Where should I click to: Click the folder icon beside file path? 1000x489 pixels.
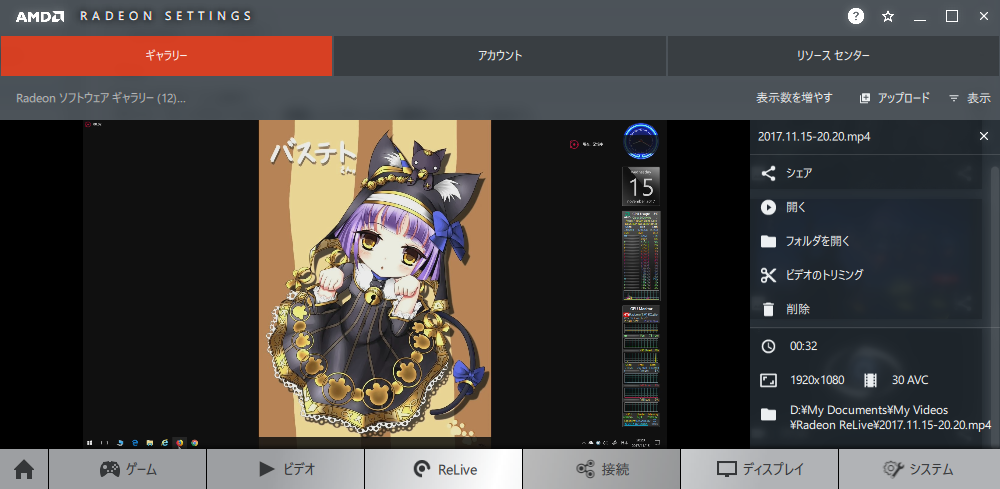click(768, 414)
